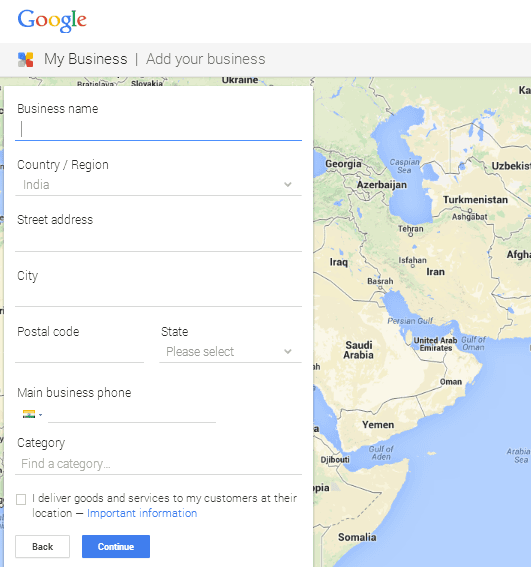The image size is (531, 567).
Task: Click the State field chevron arrow
Action: tap(288, 351)
